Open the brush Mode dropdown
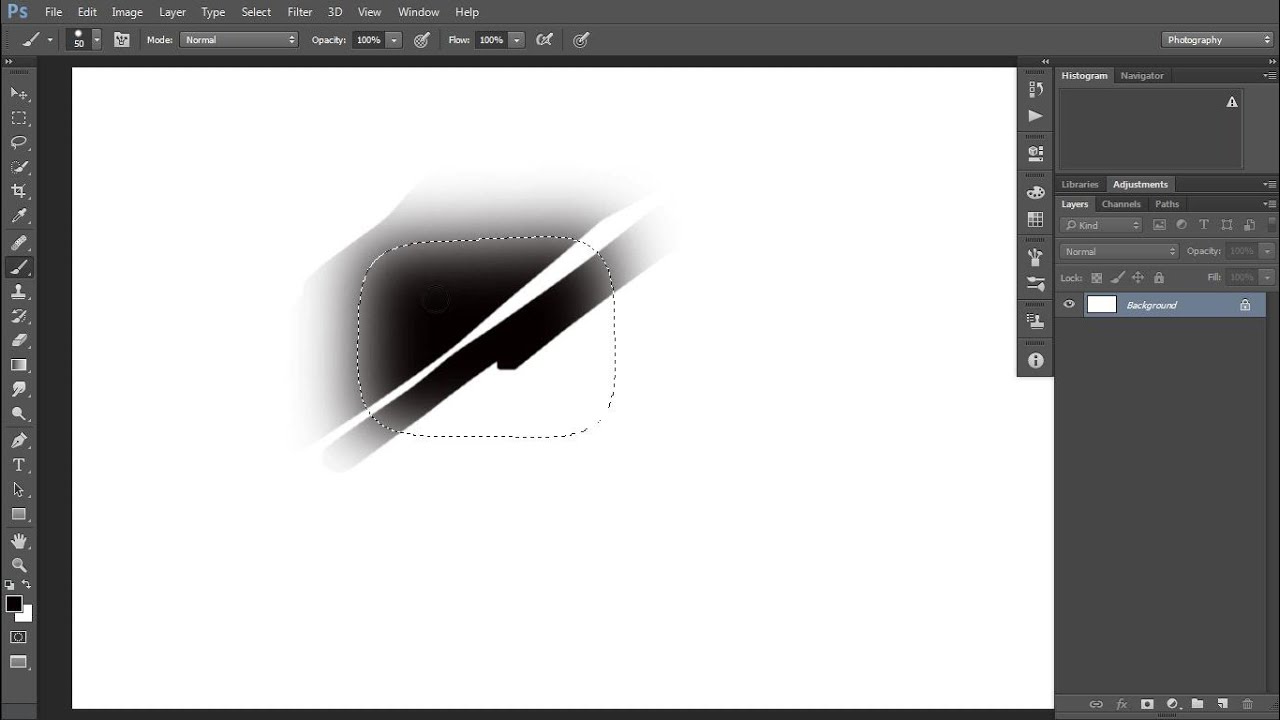The width and height of the screenshot is (1280, 720). click(x=239, y=40)
